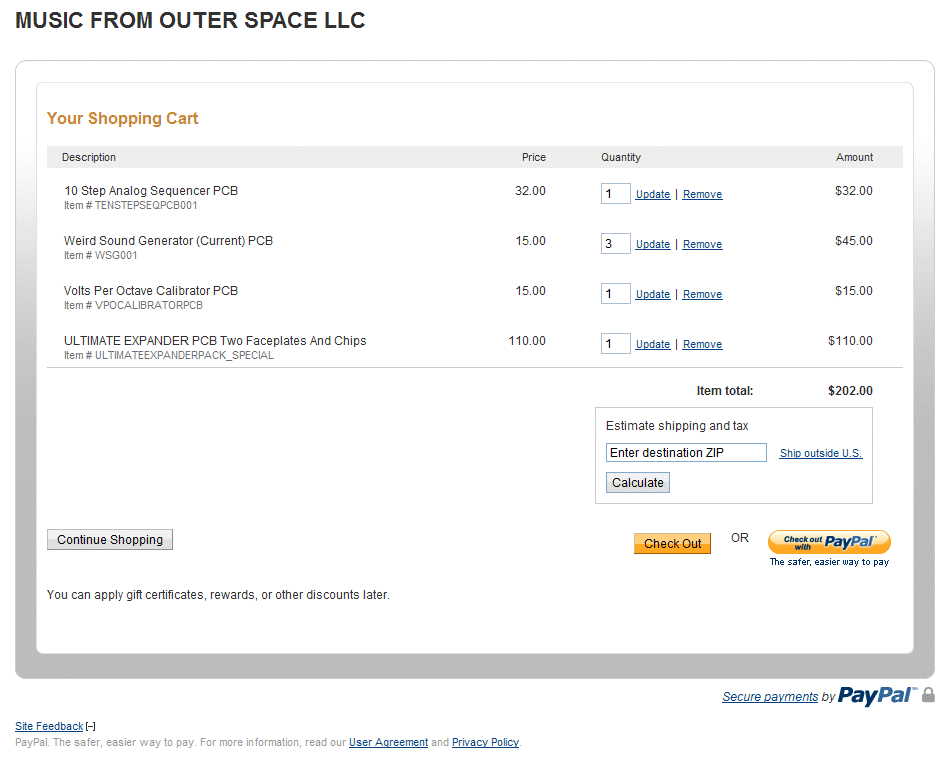This screenshot has width=948, height=759.
Task: Remove the 10 Step Analog Sequencer PCB
Action: pyautogui.click(x=702, y=195)
